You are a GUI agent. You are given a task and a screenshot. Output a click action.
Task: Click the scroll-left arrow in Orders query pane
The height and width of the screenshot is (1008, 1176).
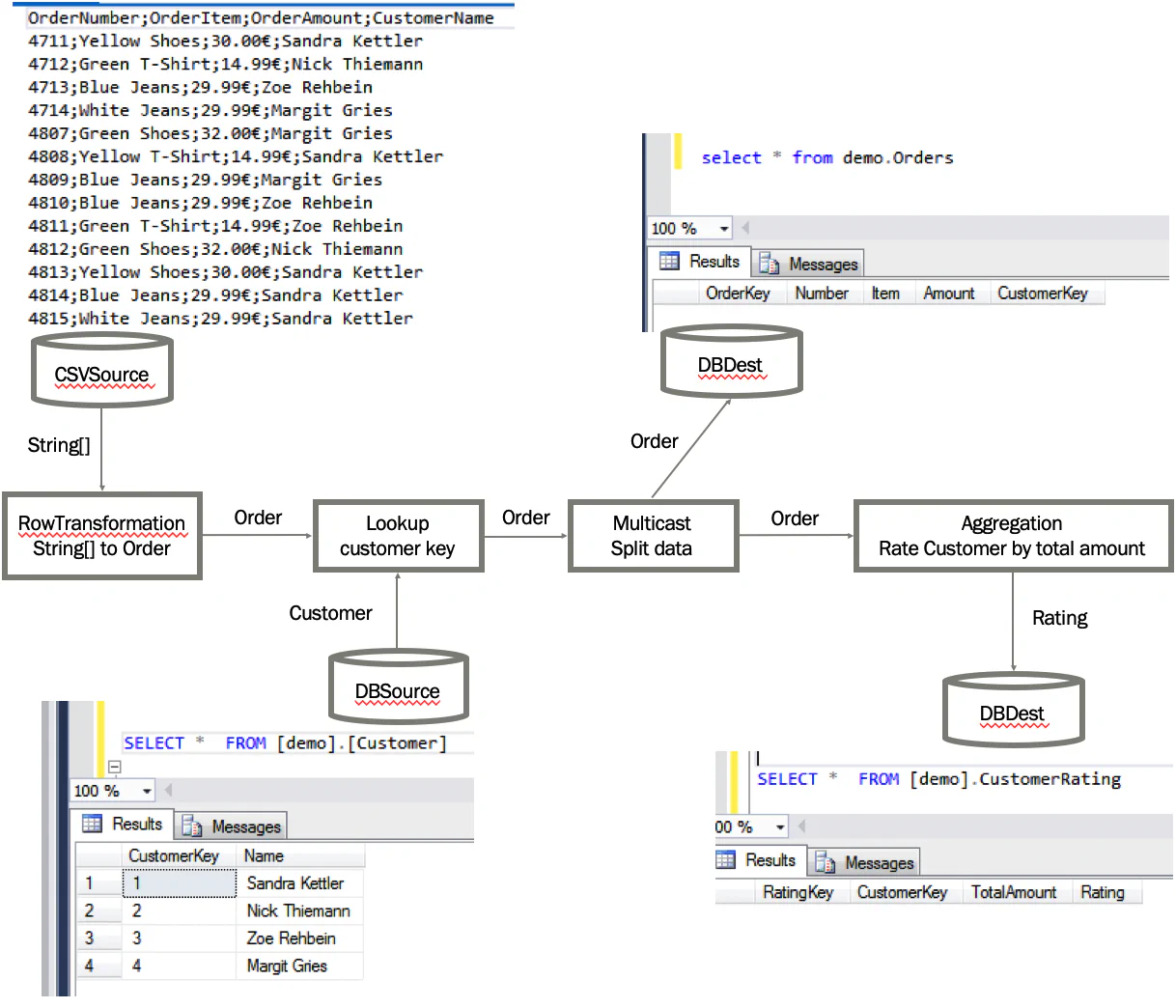click(745, 228)
